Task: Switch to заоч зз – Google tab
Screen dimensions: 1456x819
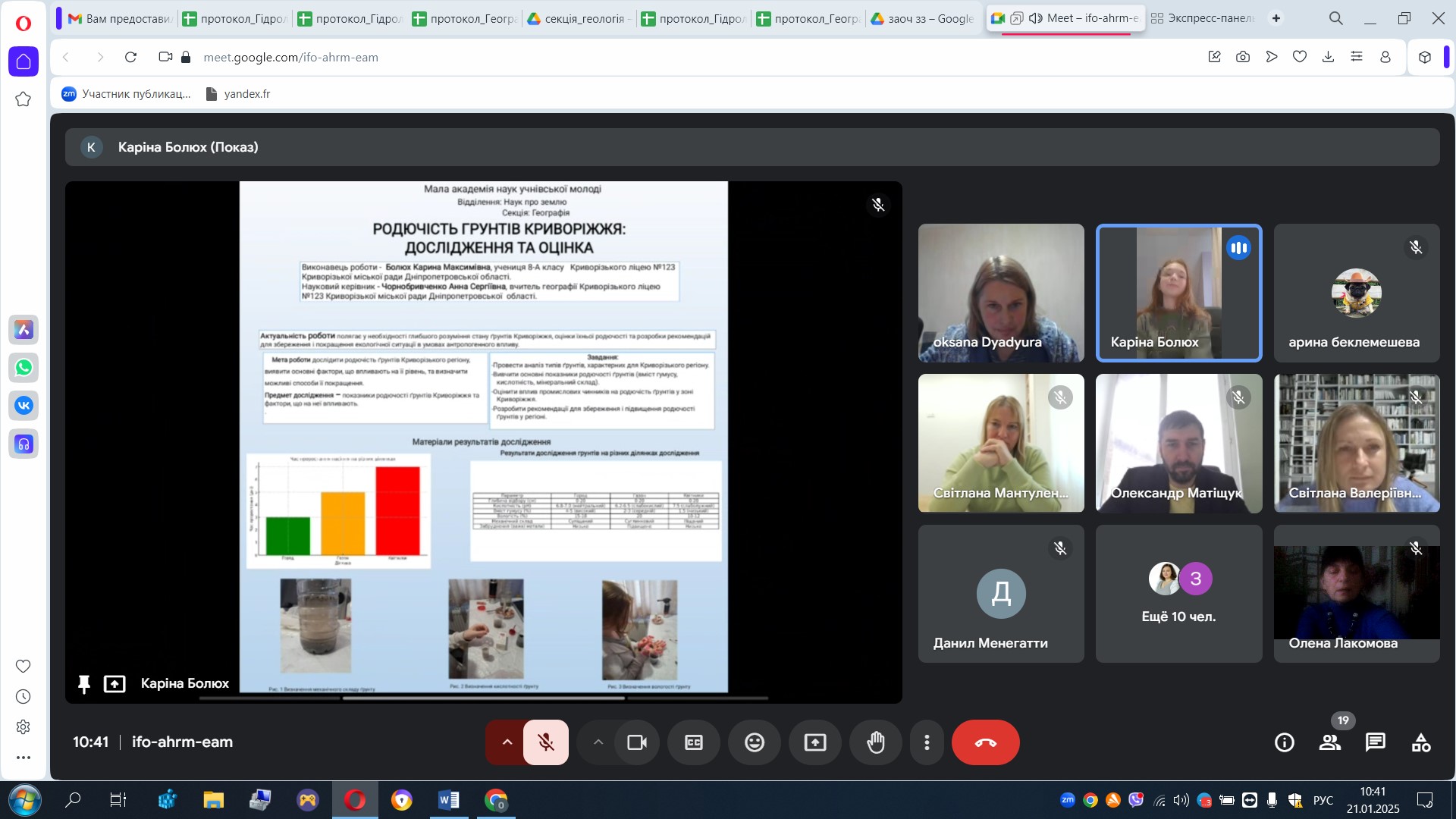Action: (x=923, y=18)
